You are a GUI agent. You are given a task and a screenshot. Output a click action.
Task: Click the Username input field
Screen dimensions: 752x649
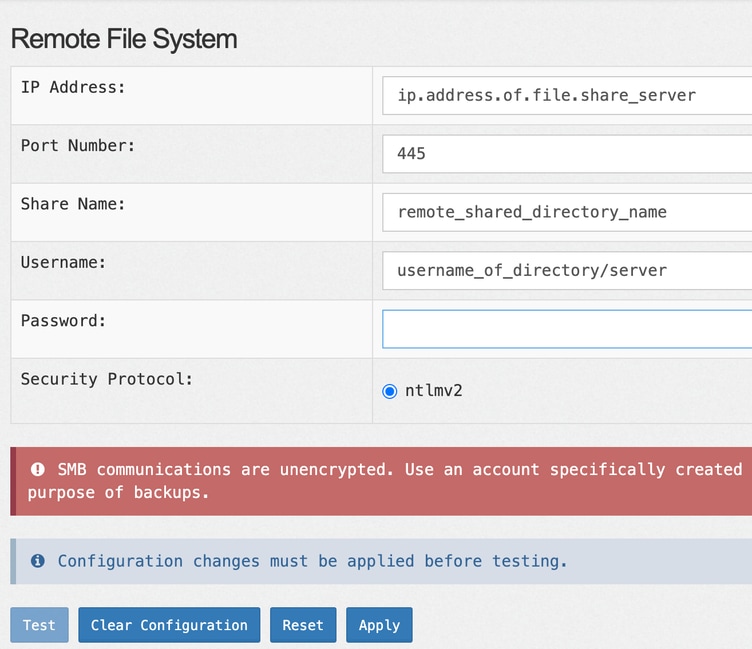[567, 271]
